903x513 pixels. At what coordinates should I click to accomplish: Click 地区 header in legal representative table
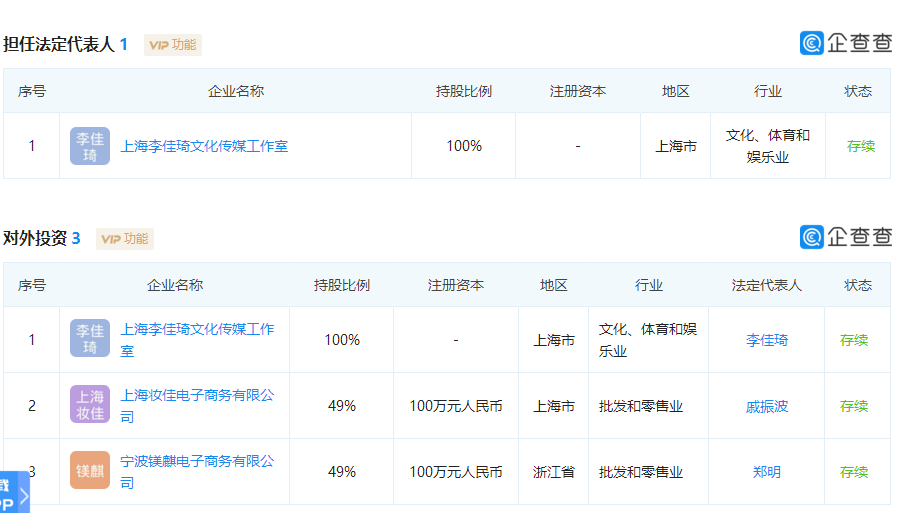point(676,91)
